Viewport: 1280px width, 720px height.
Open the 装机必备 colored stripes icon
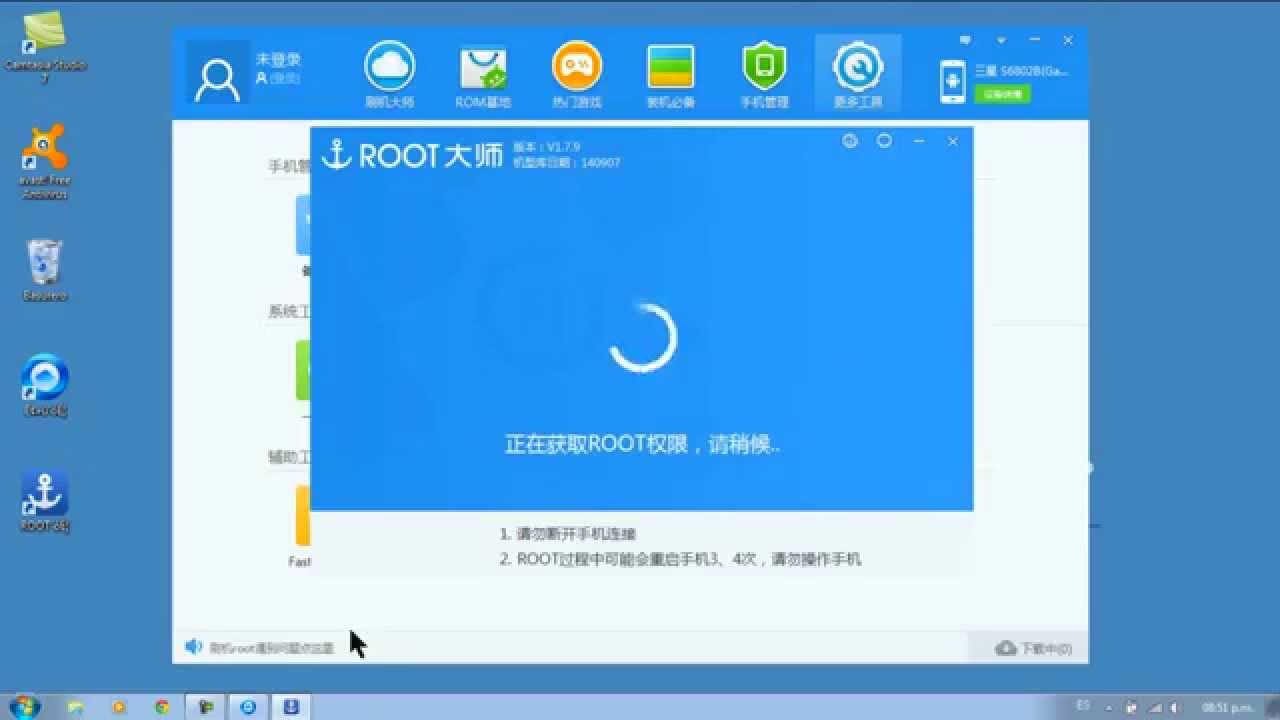[x=670, y=75]
